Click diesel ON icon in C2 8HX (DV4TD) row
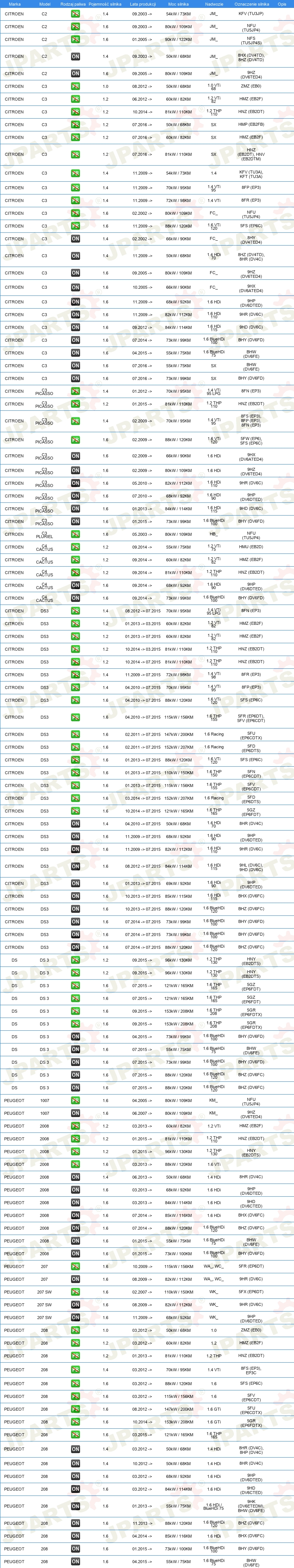The width and height of the screenshot is (294, 1568). [75, 57]
